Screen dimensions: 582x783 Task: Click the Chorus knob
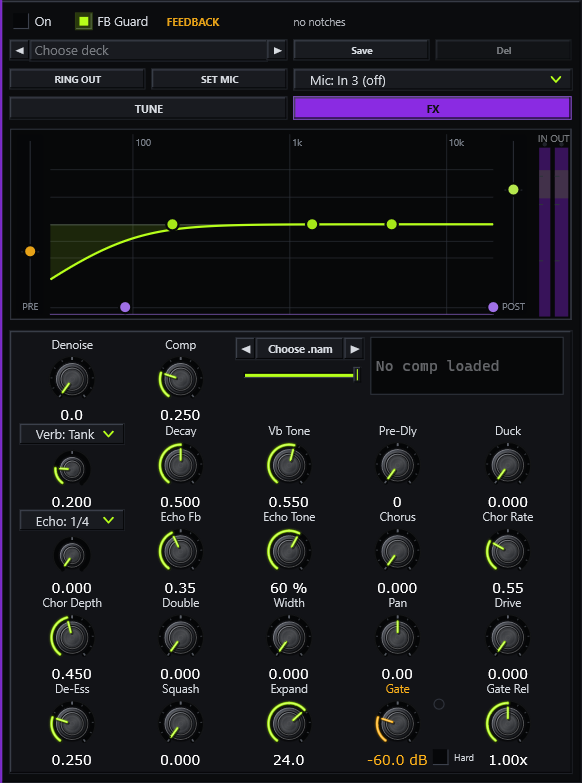coord(397,551)
